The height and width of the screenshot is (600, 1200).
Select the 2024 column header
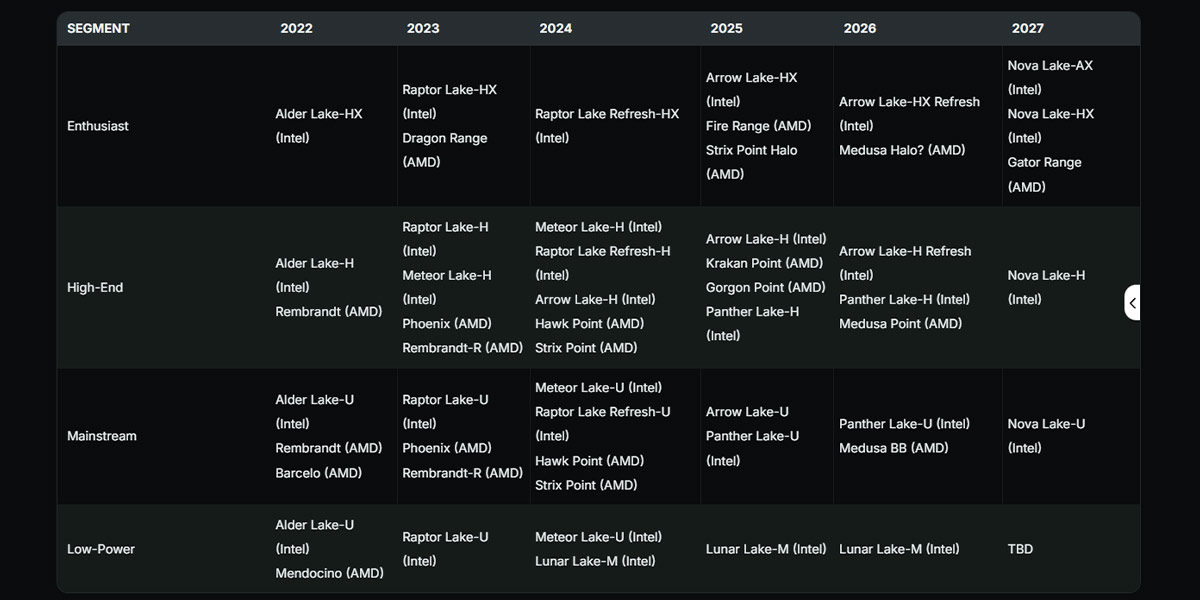pos(556,28)
